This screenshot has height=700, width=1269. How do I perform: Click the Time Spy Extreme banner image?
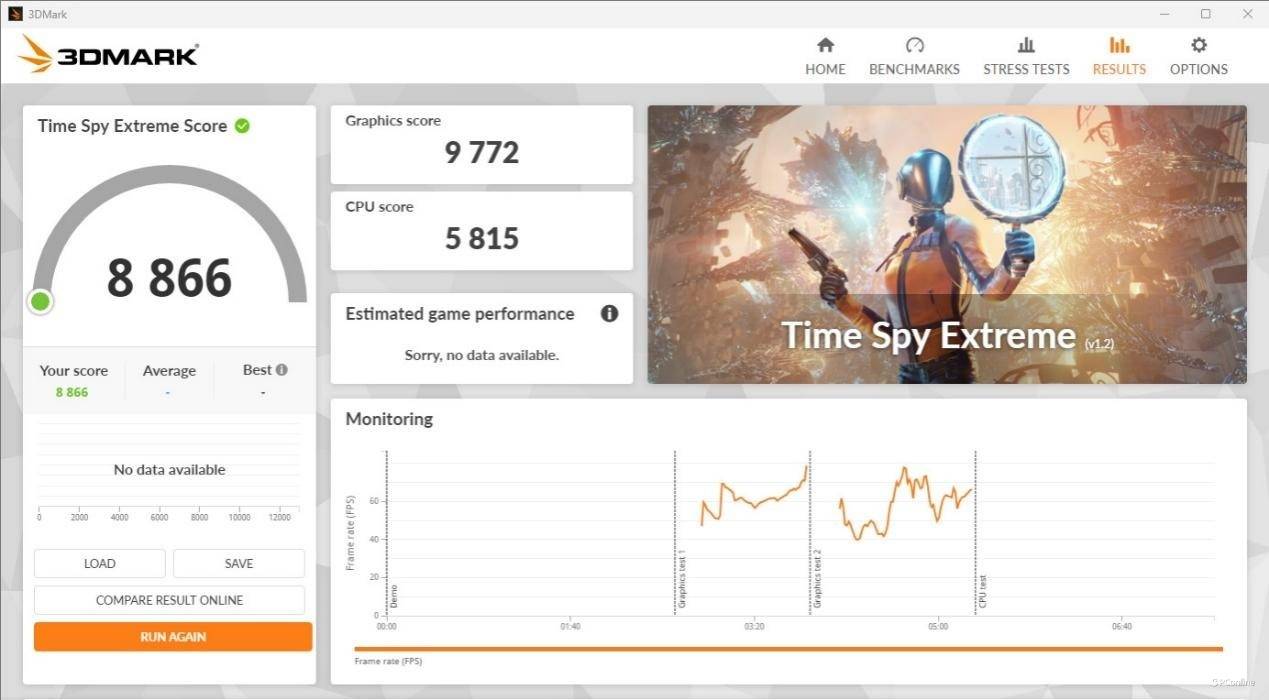click(x=946, y=244)
